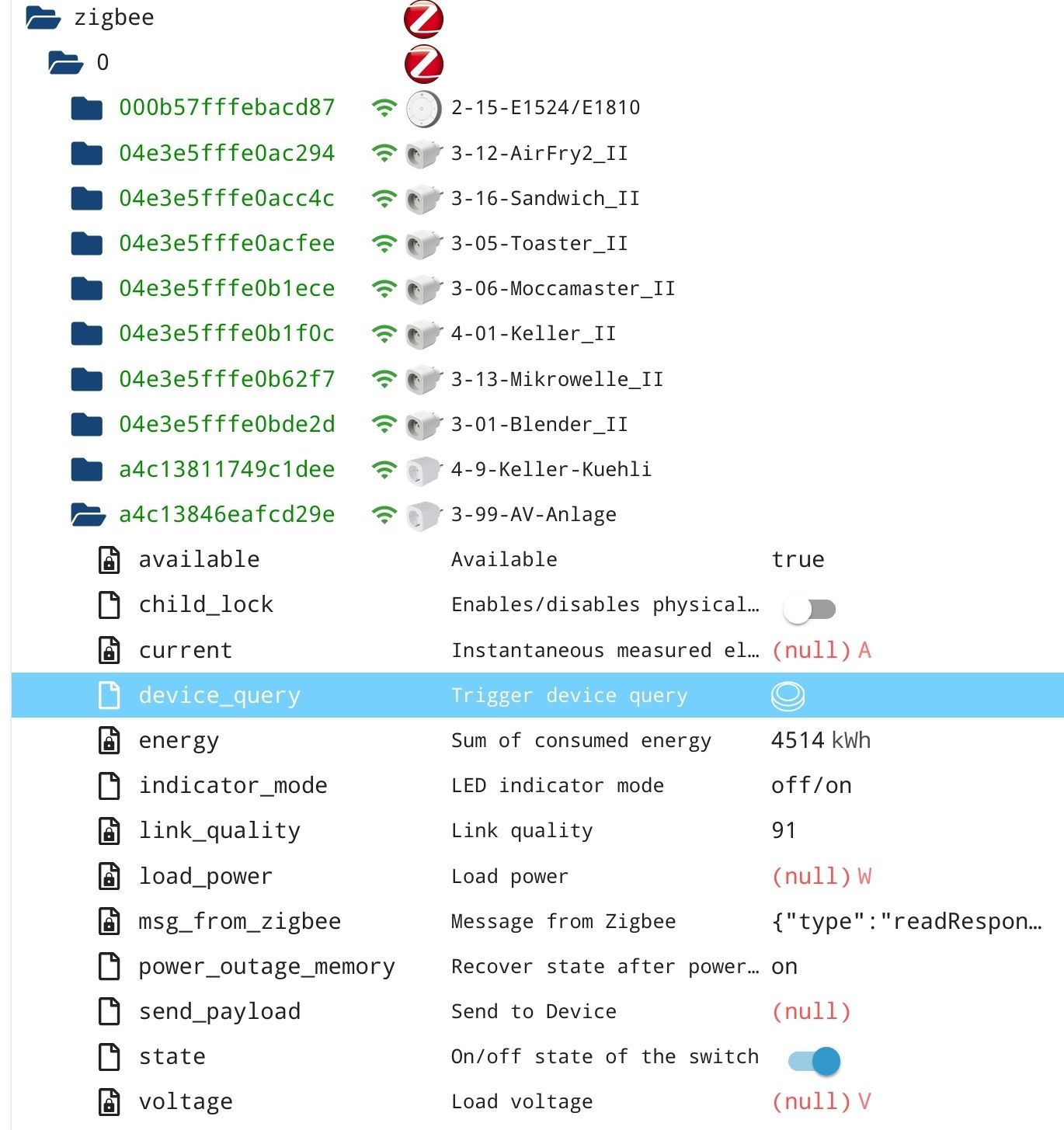Viewport: 1064px width, 1130px height.
Task: Click the null value of send_payload
Action: pos(812,1011)
